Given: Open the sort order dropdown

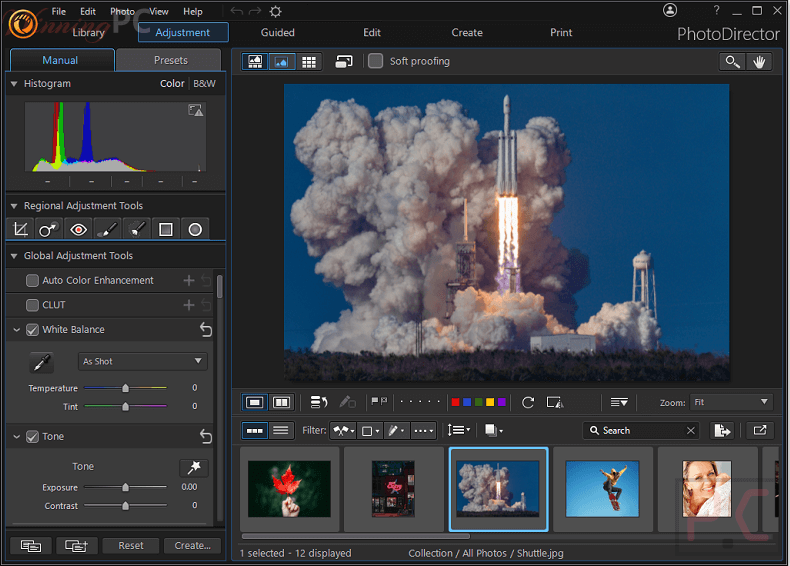Looking at the screenshot, I should click(x=459, y=430).
